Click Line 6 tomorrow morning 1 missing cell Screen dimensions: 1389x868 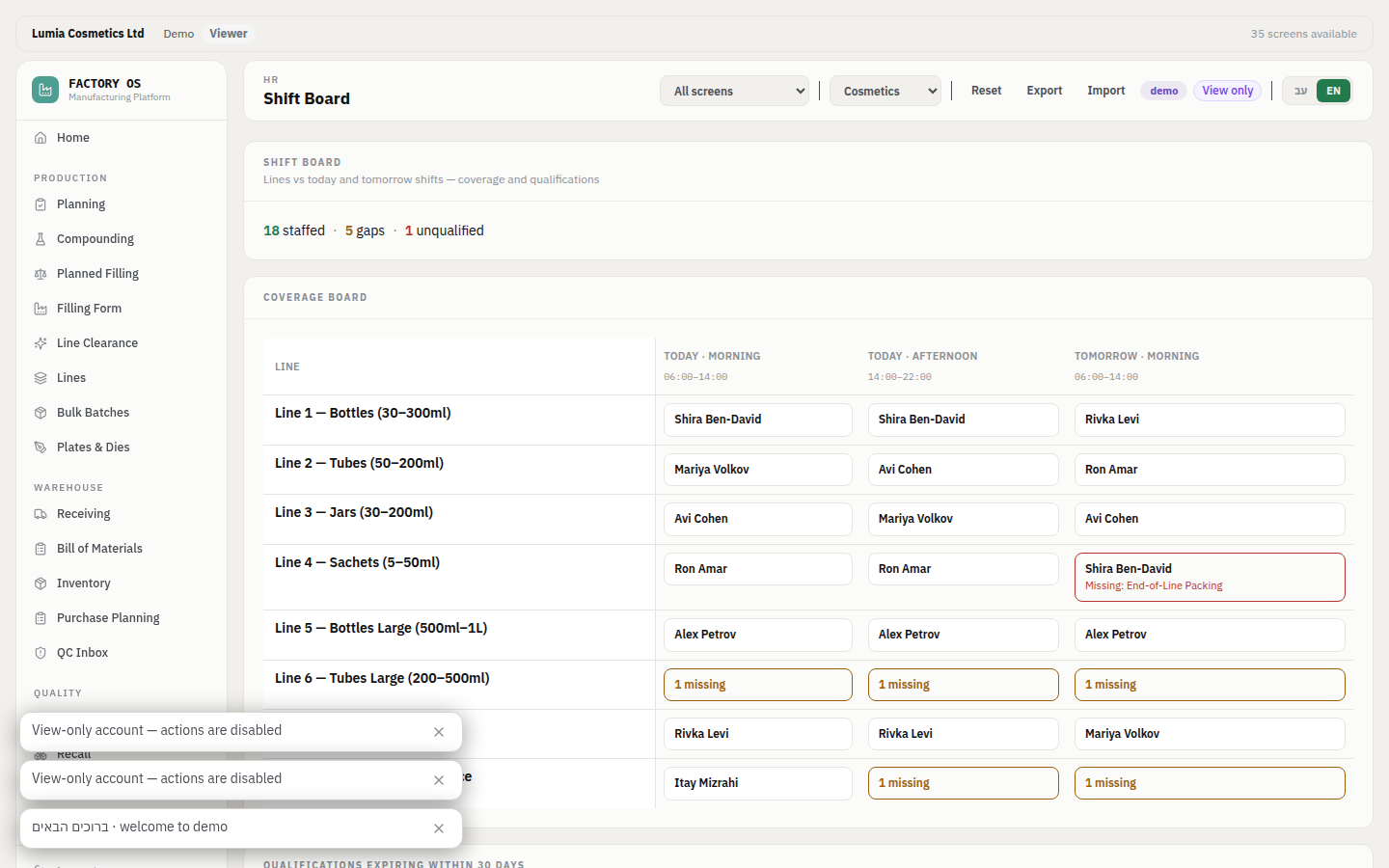[x=1210, y=685]
